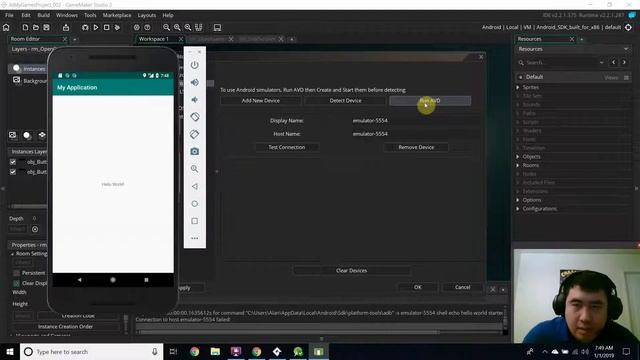Open project folder icon in toolbar
Image resolution: width=640 pixels, height=360 pixels.
(36, 27)
